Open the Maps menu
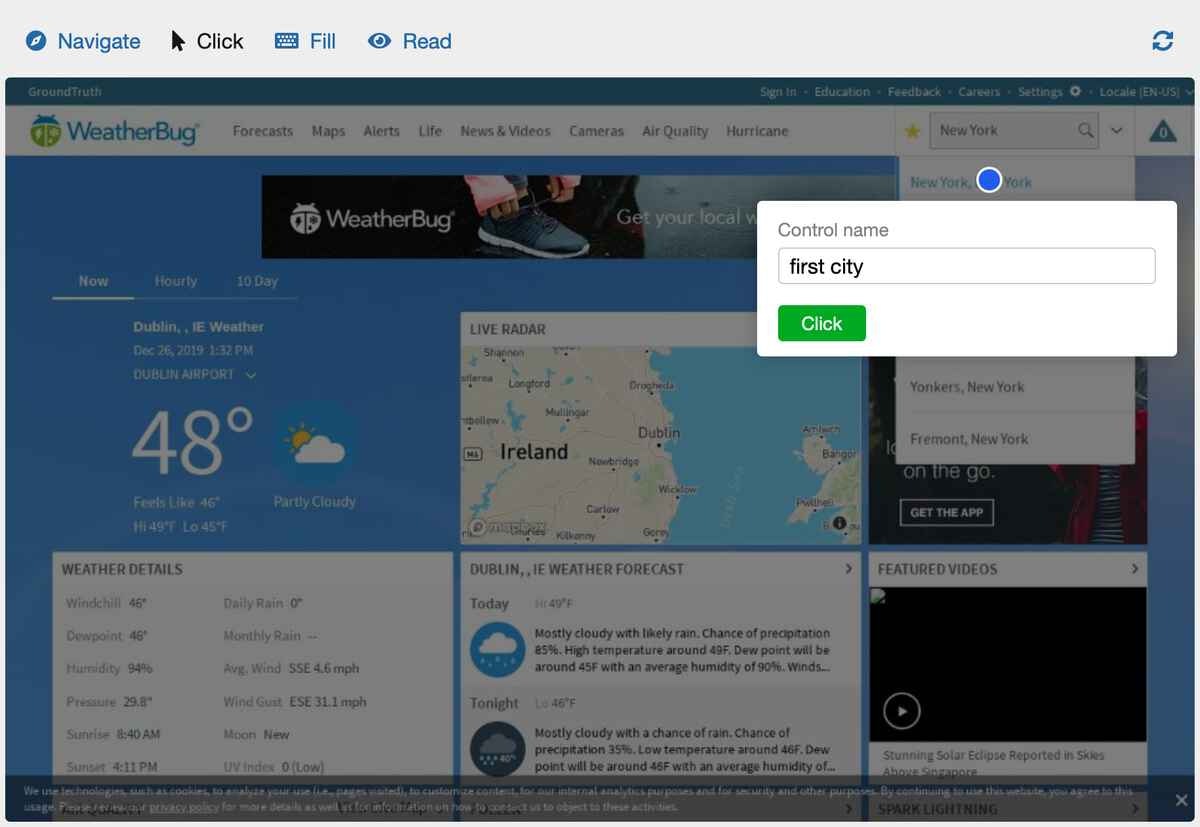This screenshot has width=1200, height=827. (328, 131)
